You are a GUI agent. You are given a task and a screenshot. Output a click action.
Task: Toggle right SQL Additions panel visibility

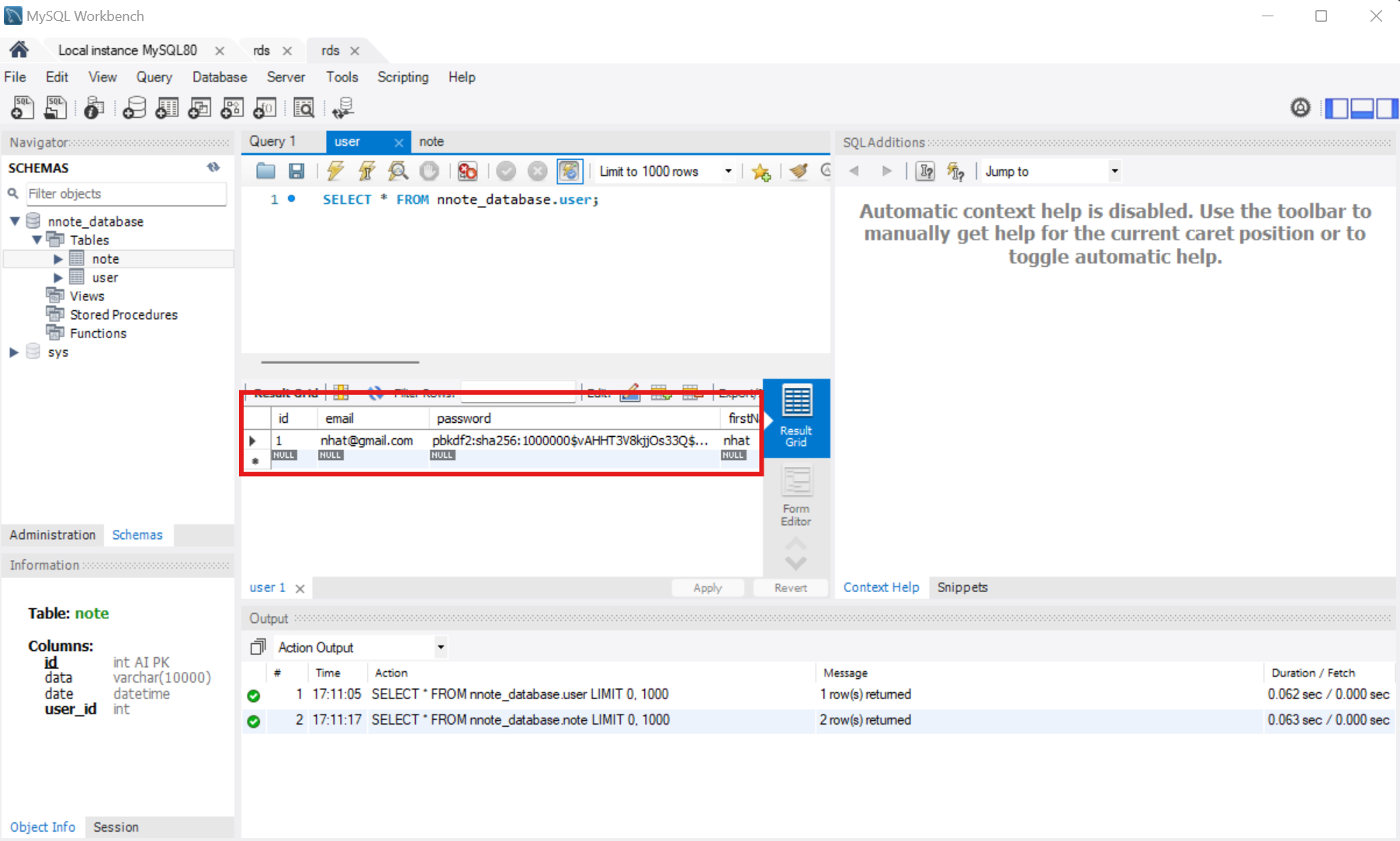[x=1387, y=108]
